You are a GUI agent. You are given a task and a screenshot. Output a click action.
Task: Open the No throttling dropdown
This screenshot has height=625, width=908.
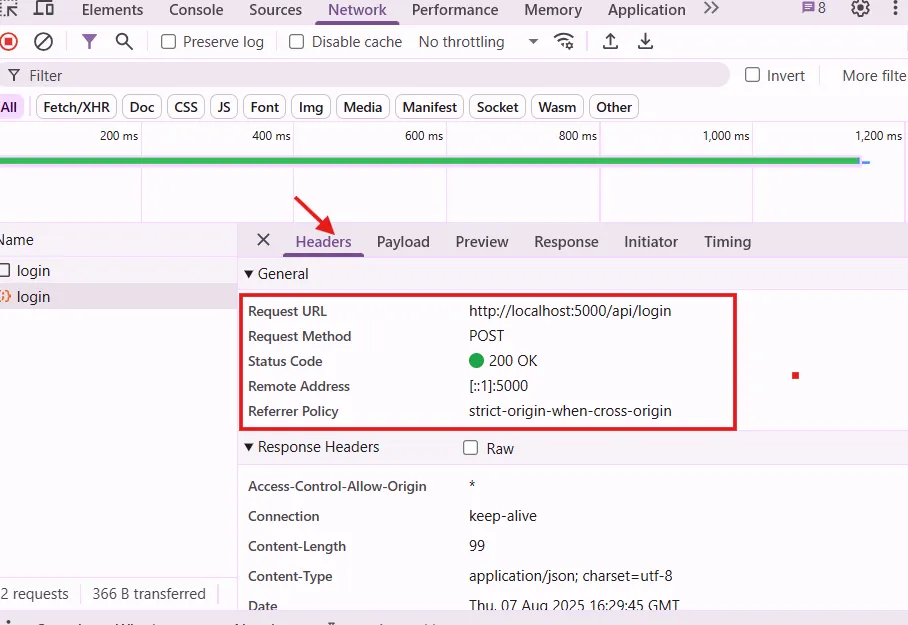tap(478, 42)
